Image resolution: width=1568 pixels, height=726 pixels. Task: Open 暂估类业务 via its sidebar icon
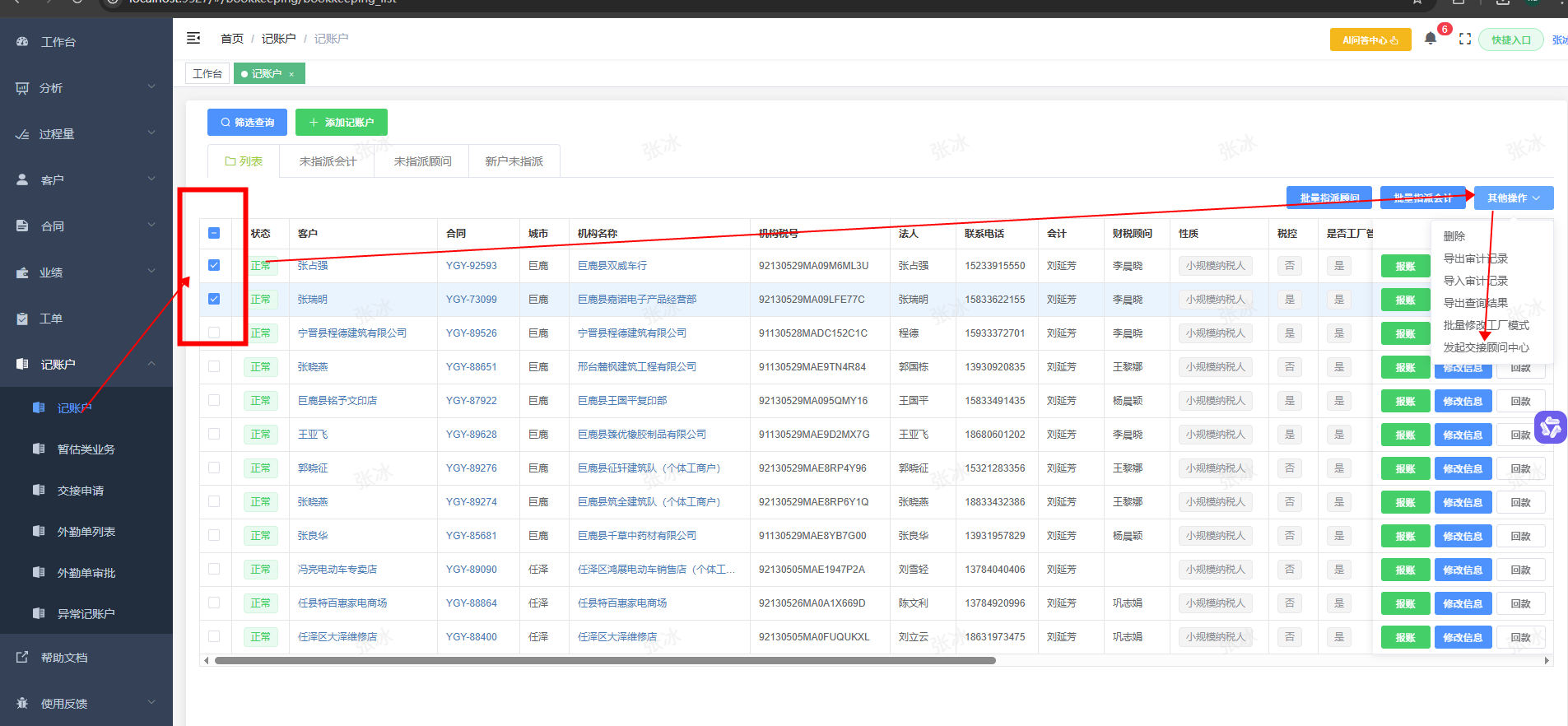[x=39, y=449]
